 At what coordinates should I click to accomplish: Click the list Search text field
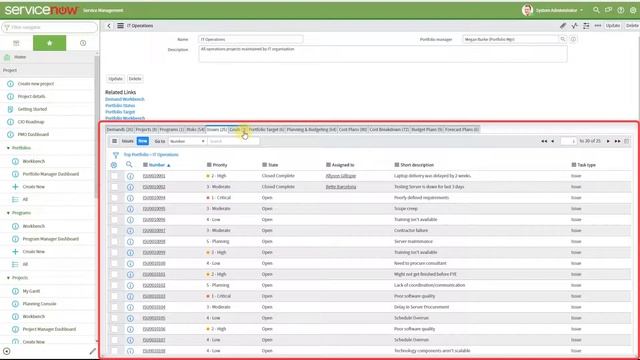pos(233,141)
